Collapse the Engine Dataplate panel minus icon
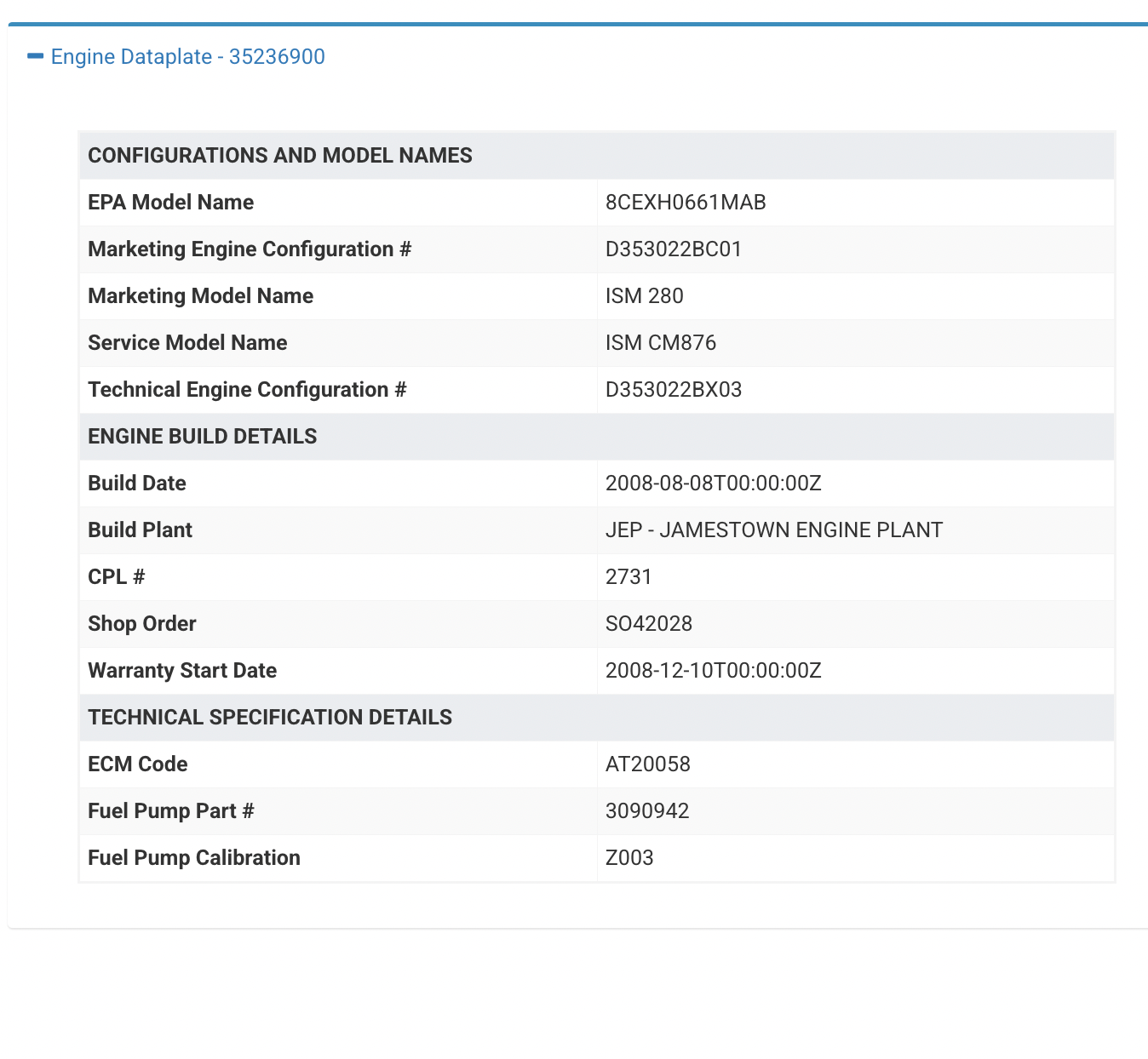 [x=36, y=56]
